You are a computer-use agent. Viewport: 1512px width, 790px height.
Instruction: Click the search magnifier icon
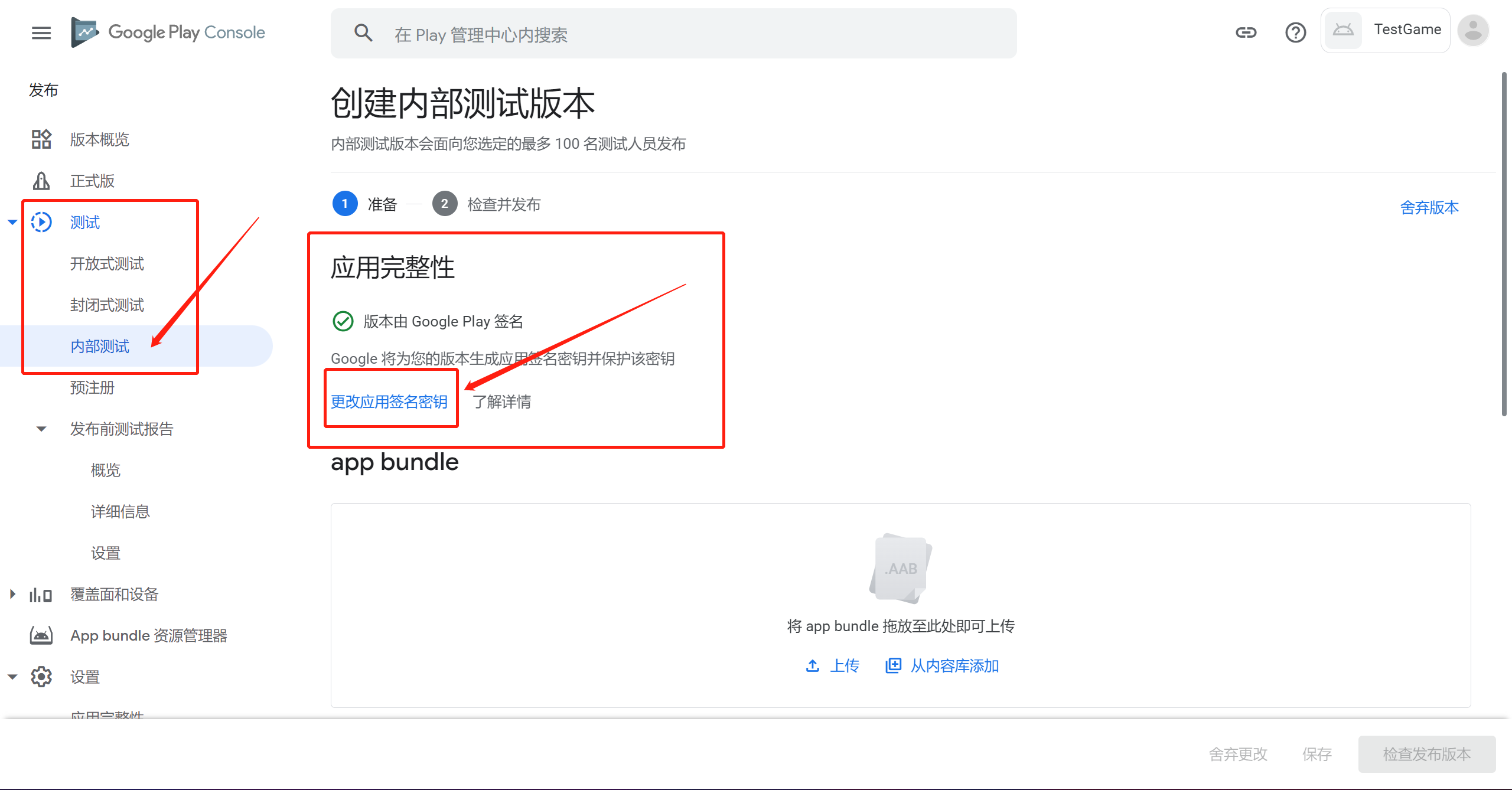pyautogui.click(x=363, y=33)
